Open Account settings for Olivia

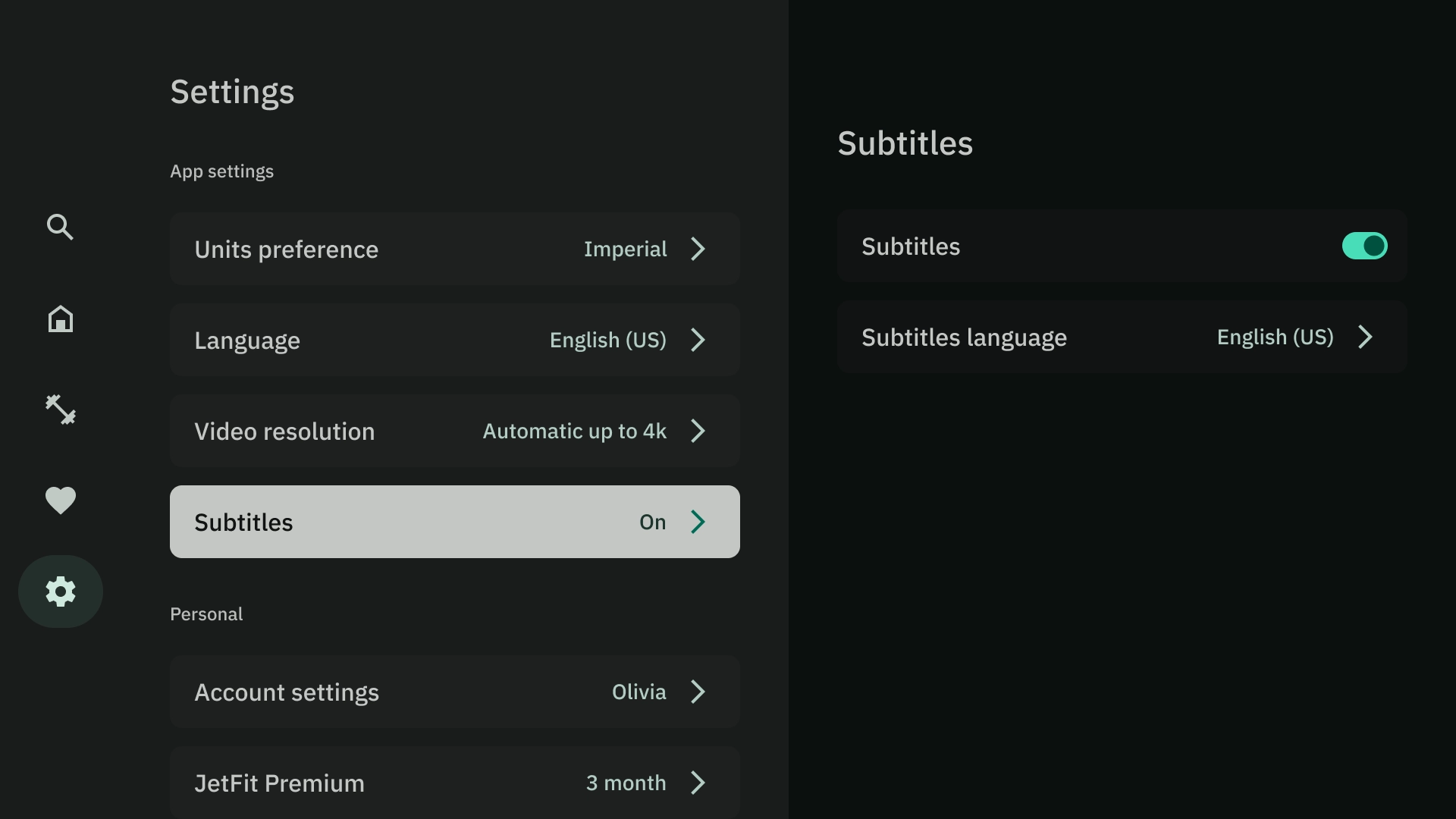454,691
